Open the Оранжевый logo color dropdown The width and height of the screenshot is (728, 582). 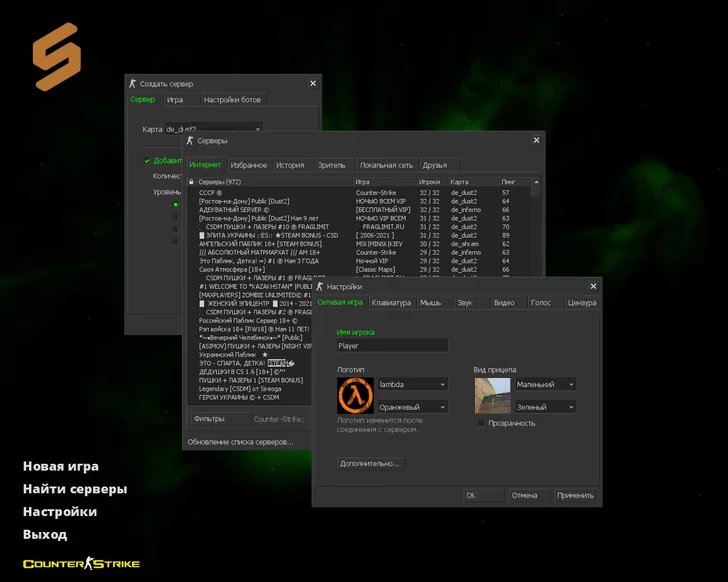click(x=412, y=407)
